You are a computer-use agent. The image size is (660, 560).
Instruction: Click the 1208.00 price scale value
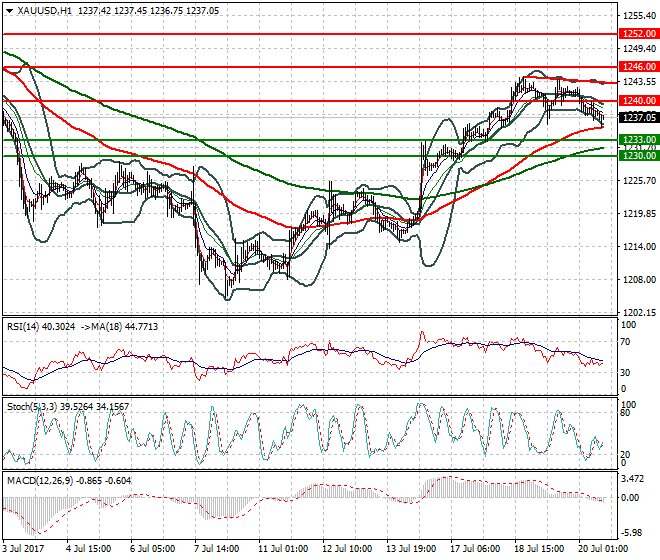(x=639, y=280)
